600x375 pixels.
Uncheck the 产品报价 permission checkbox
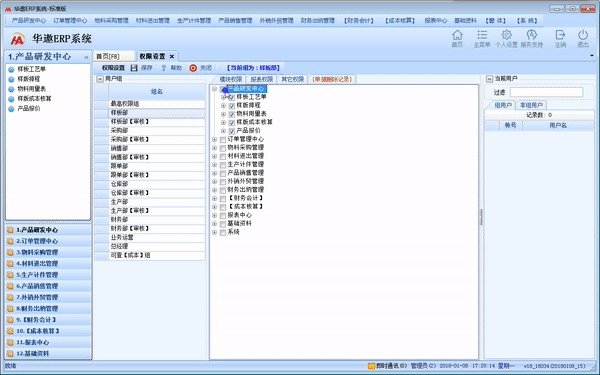(232, 131)
